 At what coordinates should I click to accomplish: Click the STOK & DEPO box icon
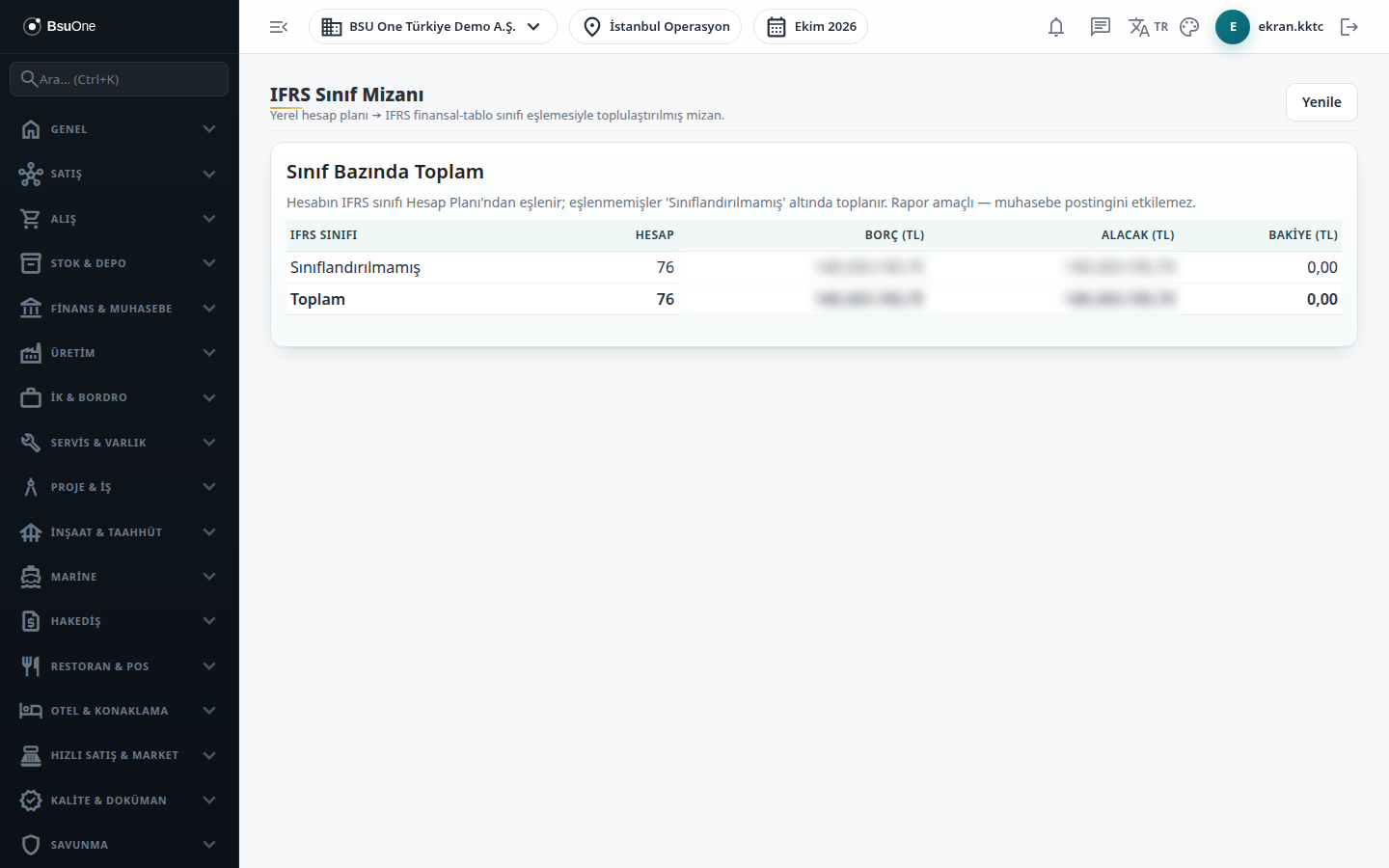31,263
